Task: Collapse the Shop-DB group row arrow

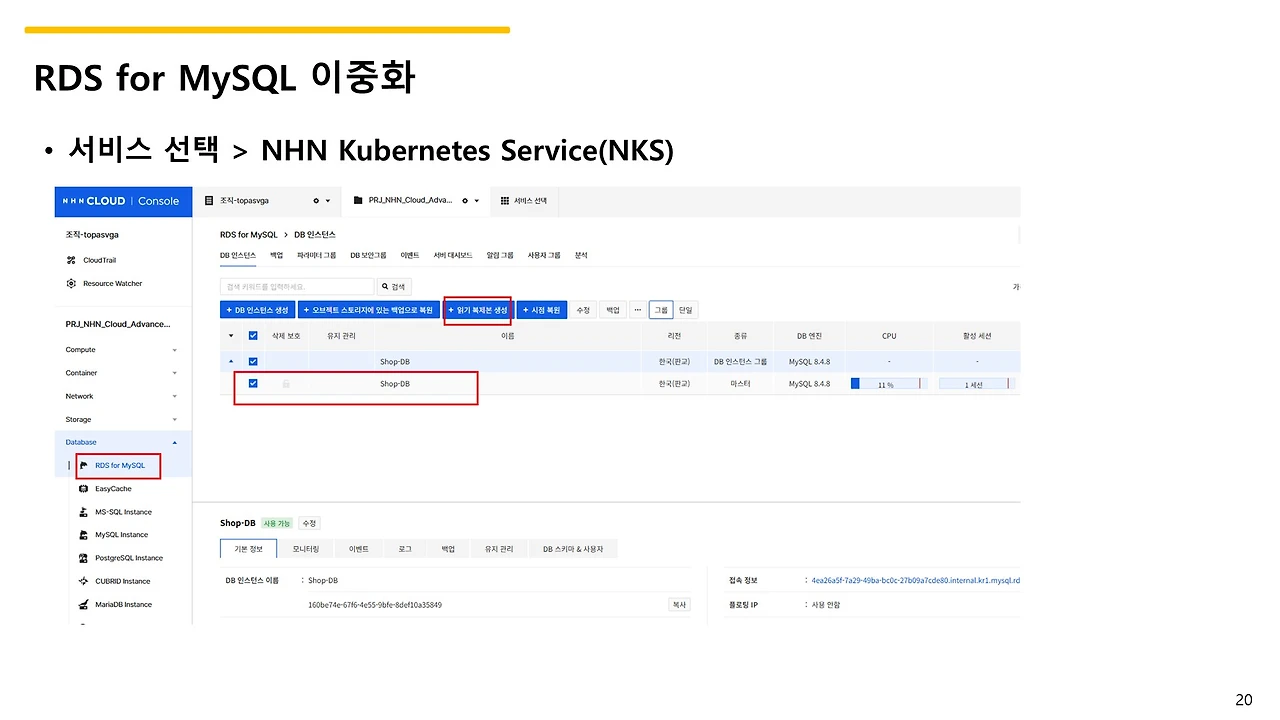Action: 232,361
